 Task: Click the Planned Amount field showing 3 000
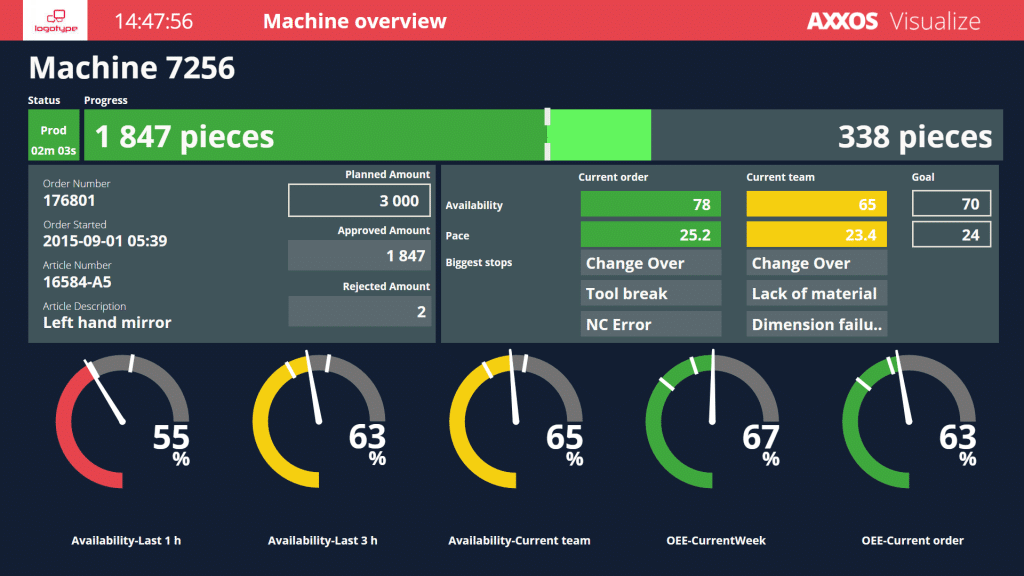pos(360,201)
